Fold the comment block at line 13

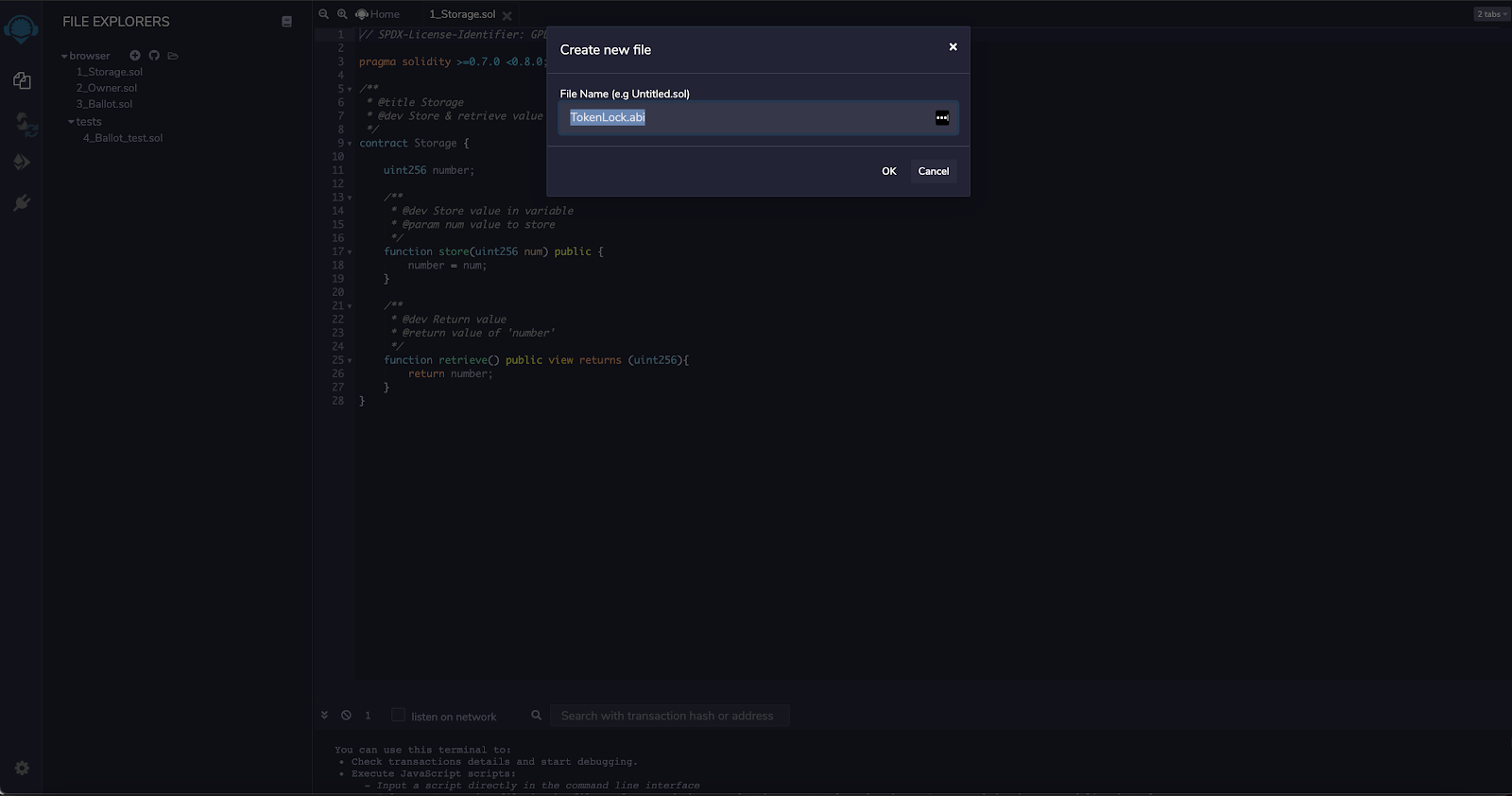click(350, 199)
